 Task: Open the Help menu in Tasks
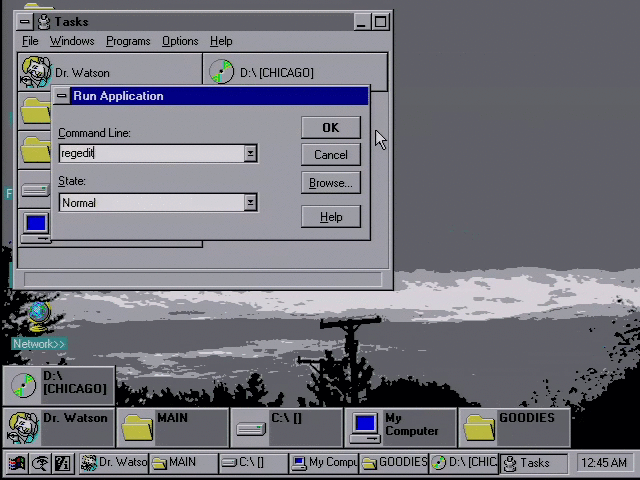(221, 41)
